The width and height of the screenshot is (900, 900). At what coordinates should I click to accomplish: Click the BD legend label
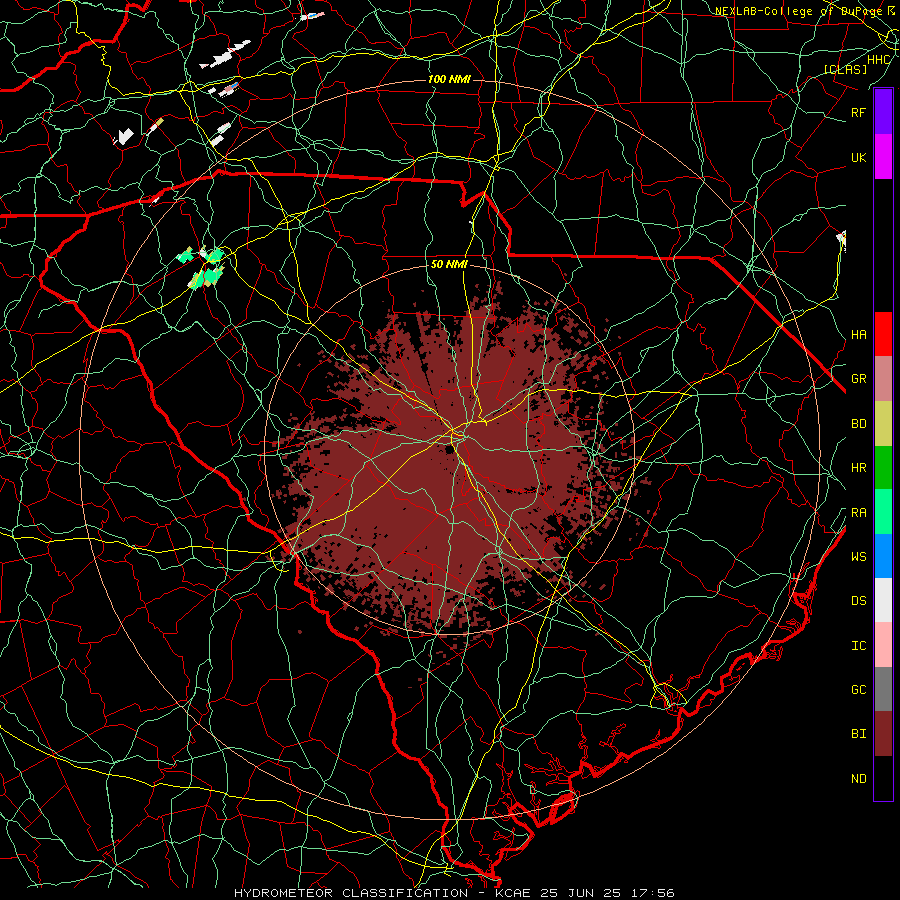[859, 424]
